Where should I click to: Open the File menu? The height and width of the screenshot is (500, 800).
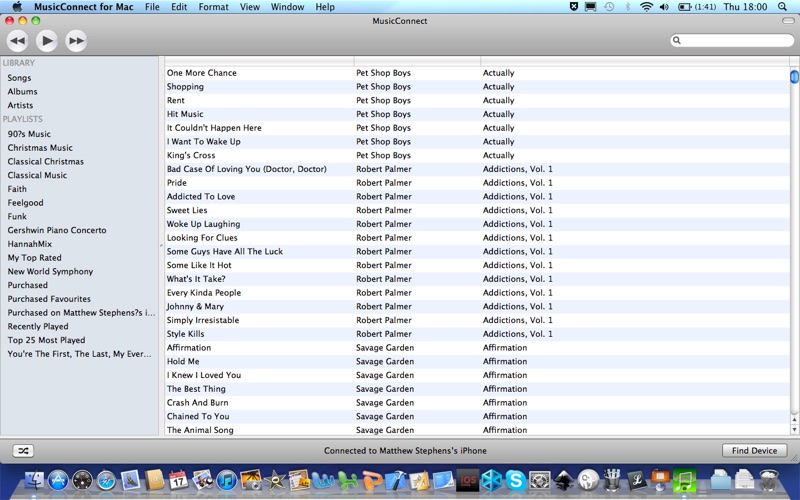pyautogui.click(x=152, y=7)
